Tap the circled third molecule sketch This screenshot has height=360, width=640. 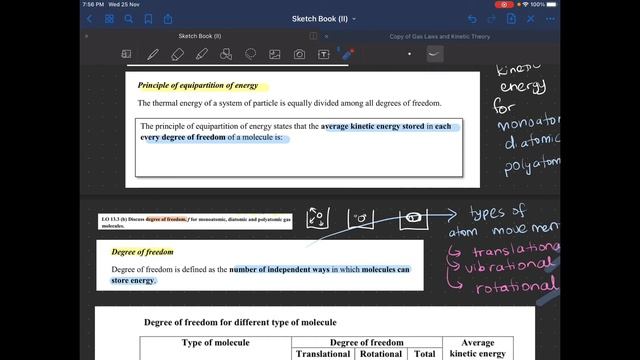413,218
